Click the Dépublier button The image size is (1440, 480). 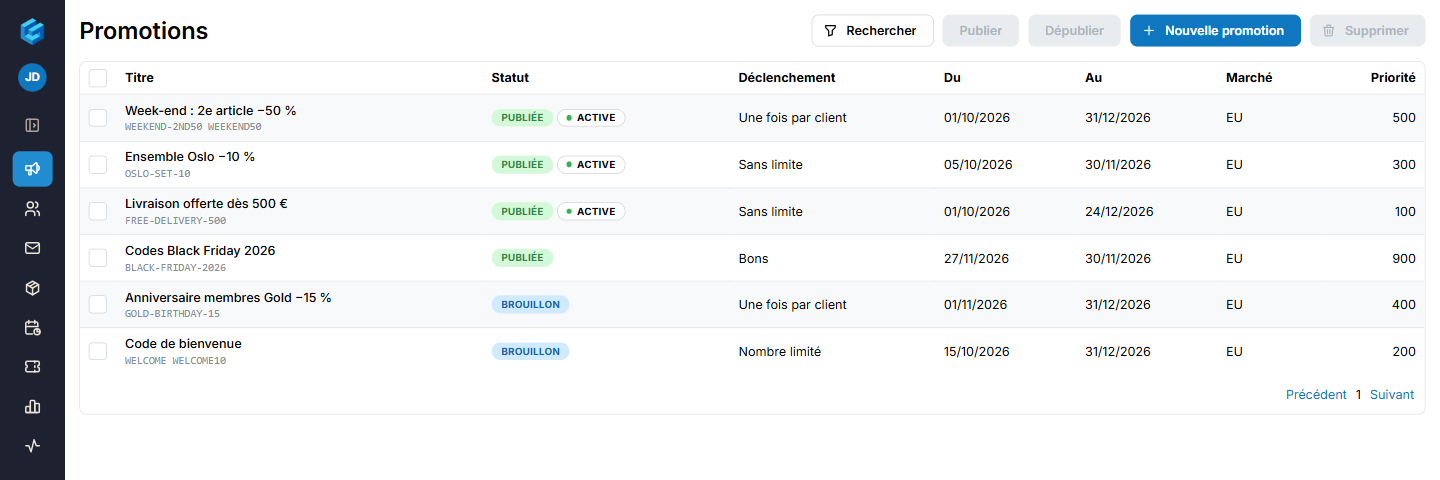[1074, 31]
